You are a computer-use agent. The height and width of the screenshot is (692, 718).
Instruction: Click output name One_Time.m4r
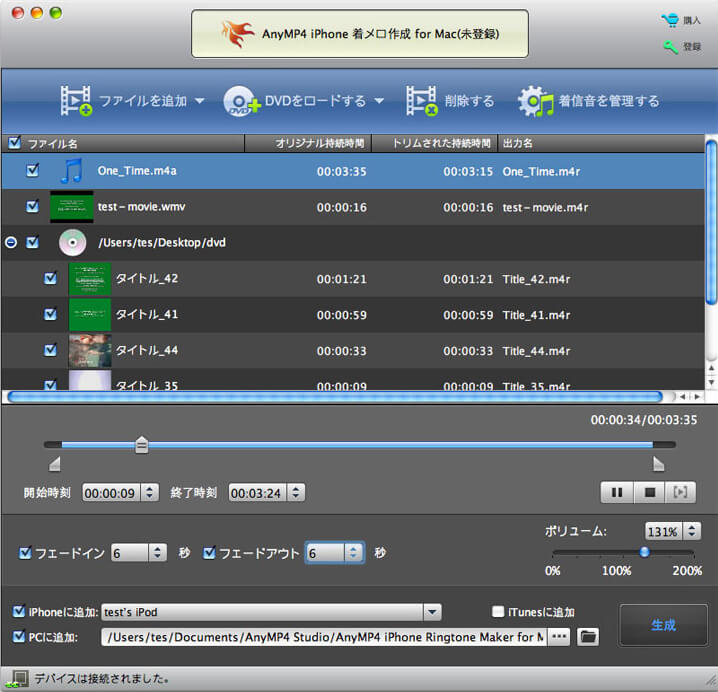[541, 172]
